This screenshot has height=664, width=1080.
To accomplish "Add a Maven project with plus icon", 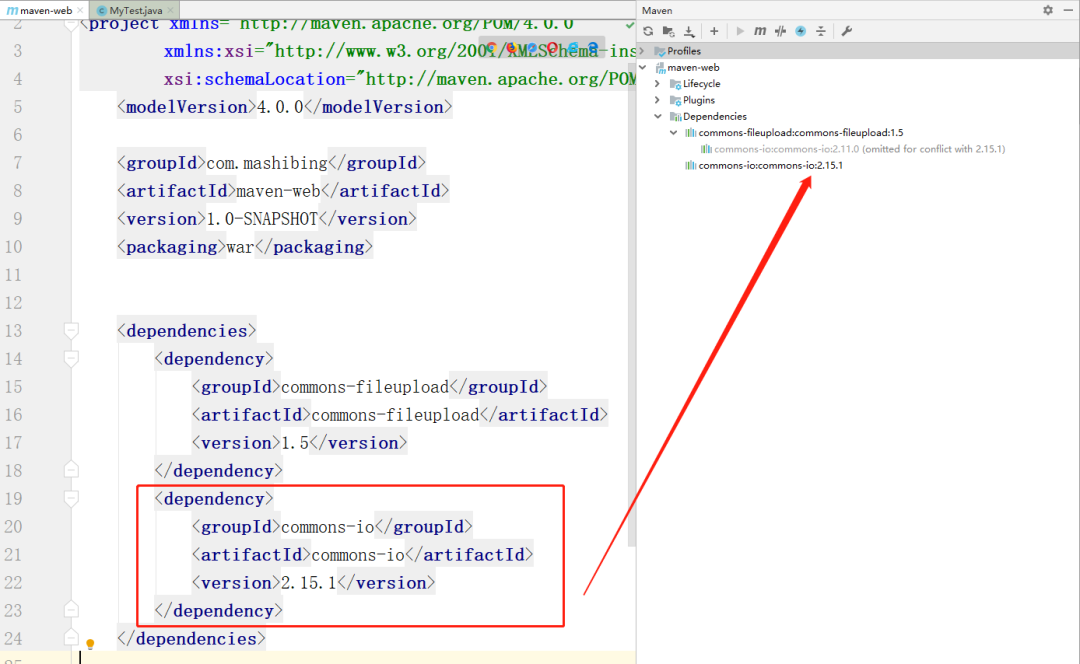I will pos(714,31).
